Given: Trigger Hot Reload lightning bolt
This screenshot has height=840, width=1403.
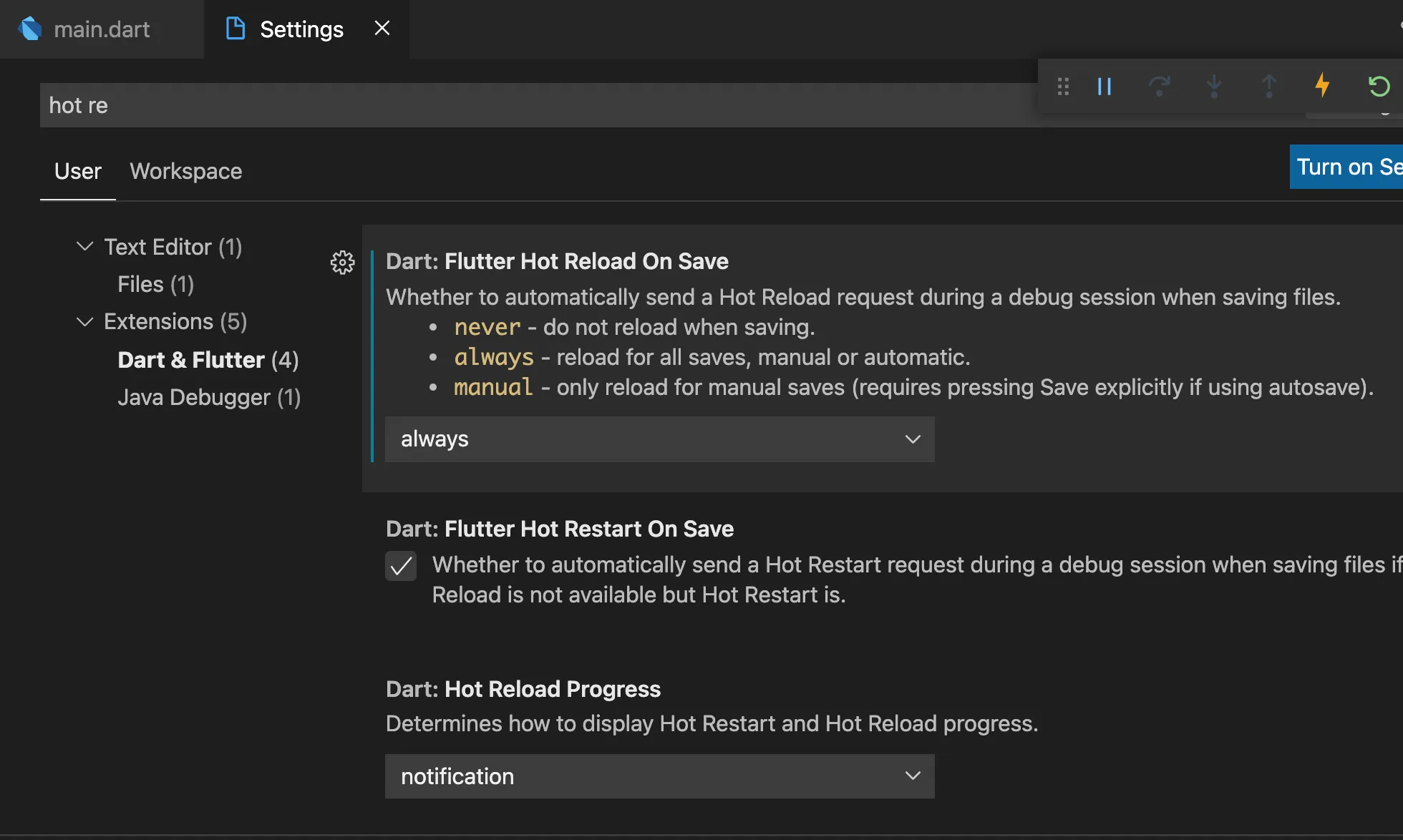Looking at the screenshot, I should 1322,85.
